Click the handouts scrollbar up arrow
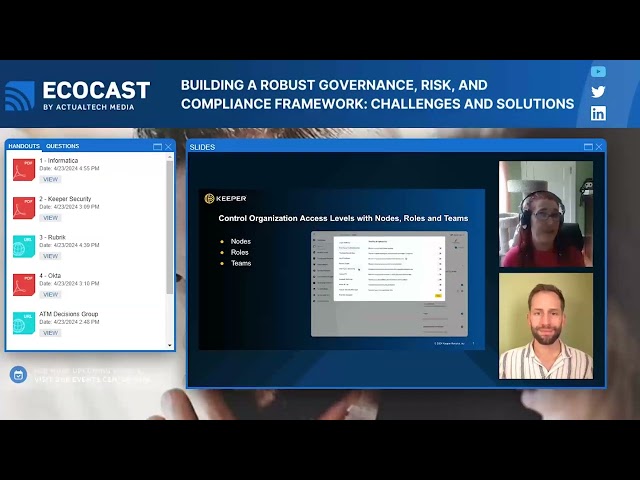 170,157
